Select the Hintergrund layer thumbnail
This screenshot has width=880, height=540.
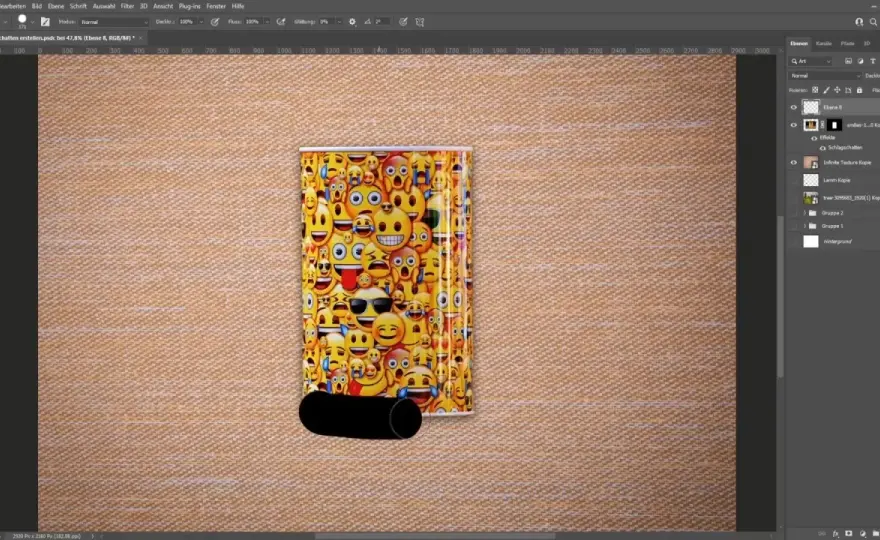(x=811, y=241)
